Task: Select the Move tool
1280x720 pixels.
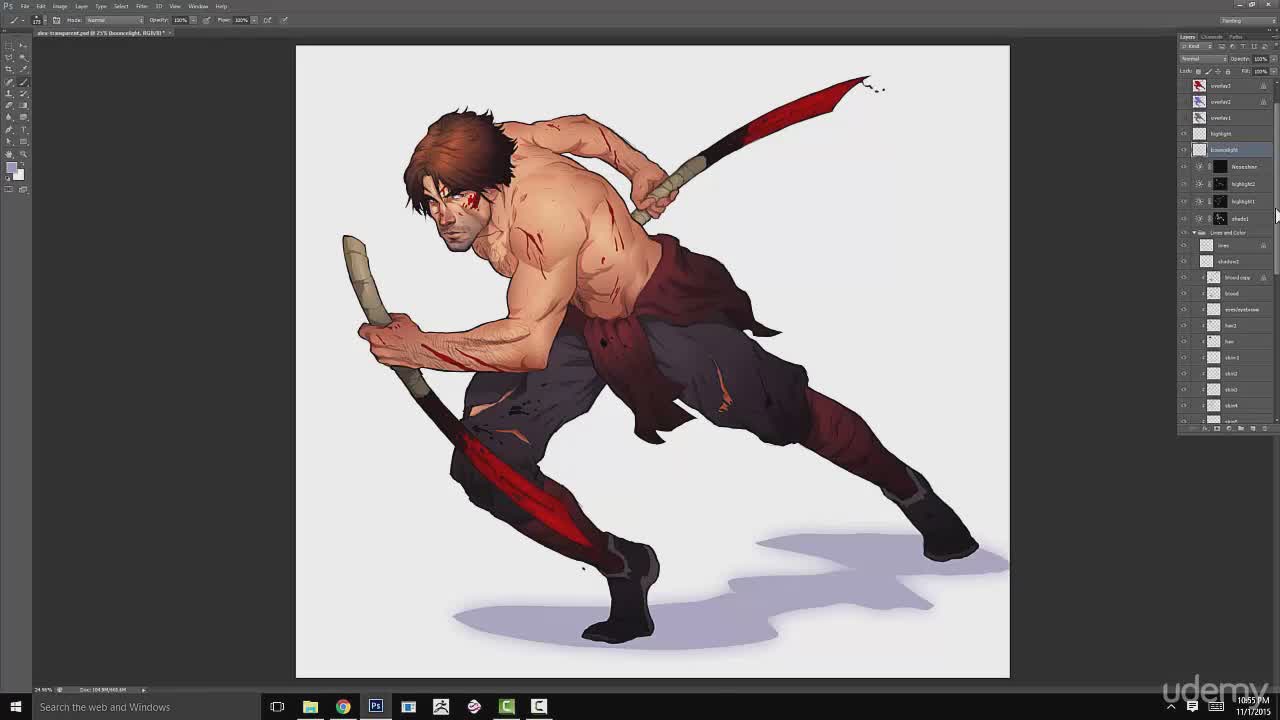Action: 23,45
